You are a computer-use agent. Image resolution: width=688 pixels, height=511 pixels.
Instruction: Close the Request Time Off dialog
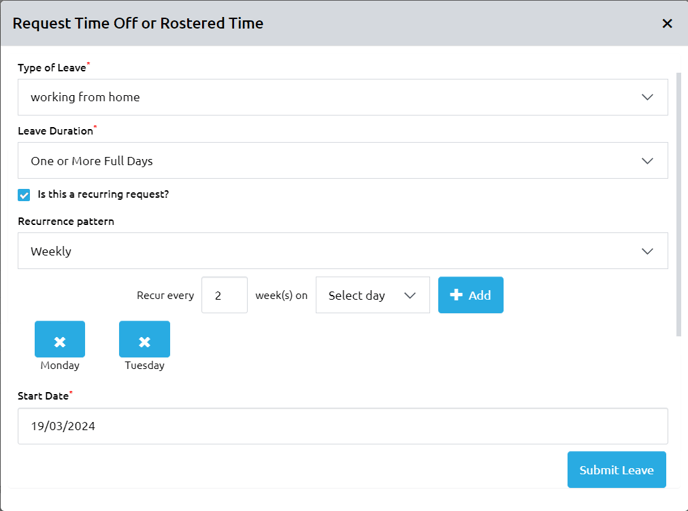pyautogui.click(x=667, y=23)
